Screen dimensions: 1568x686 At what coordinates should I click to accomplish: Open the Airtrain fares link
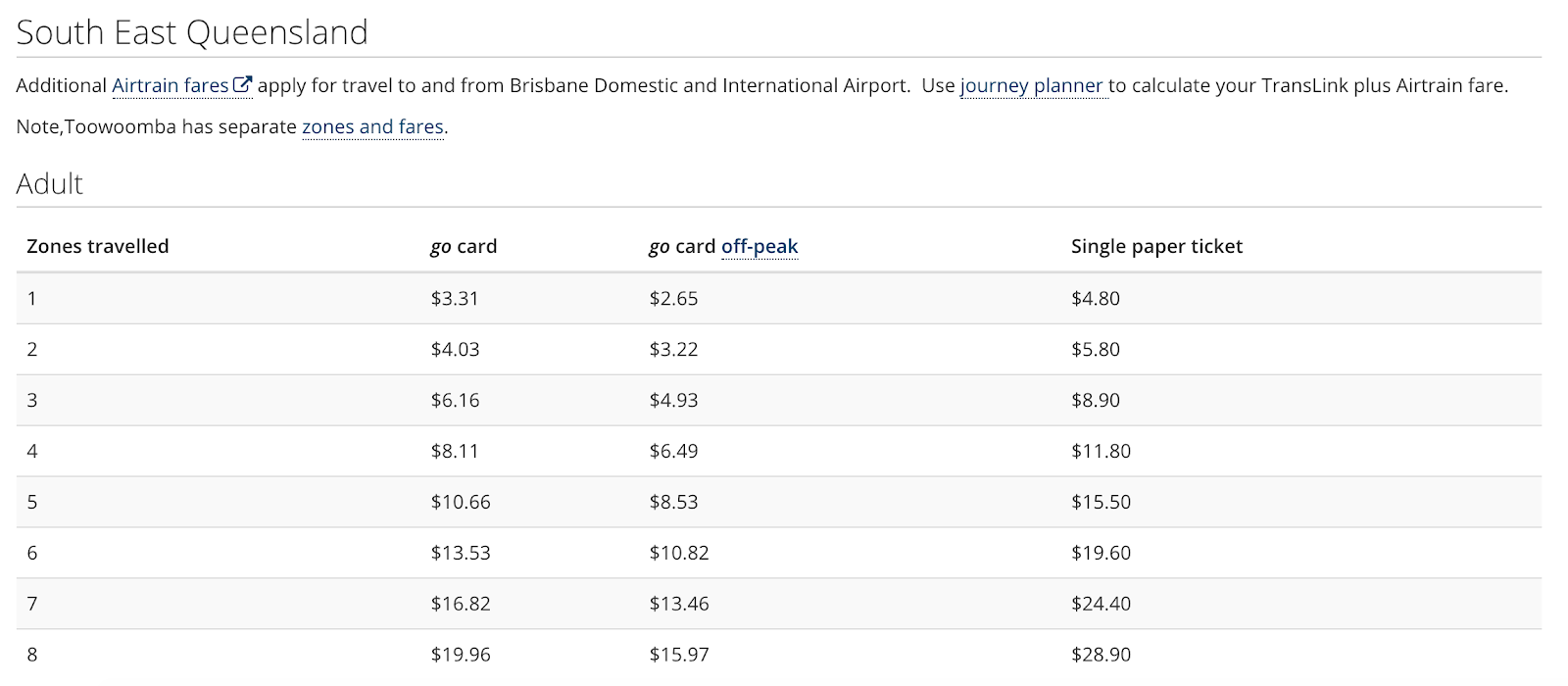[x=171, y=86]
